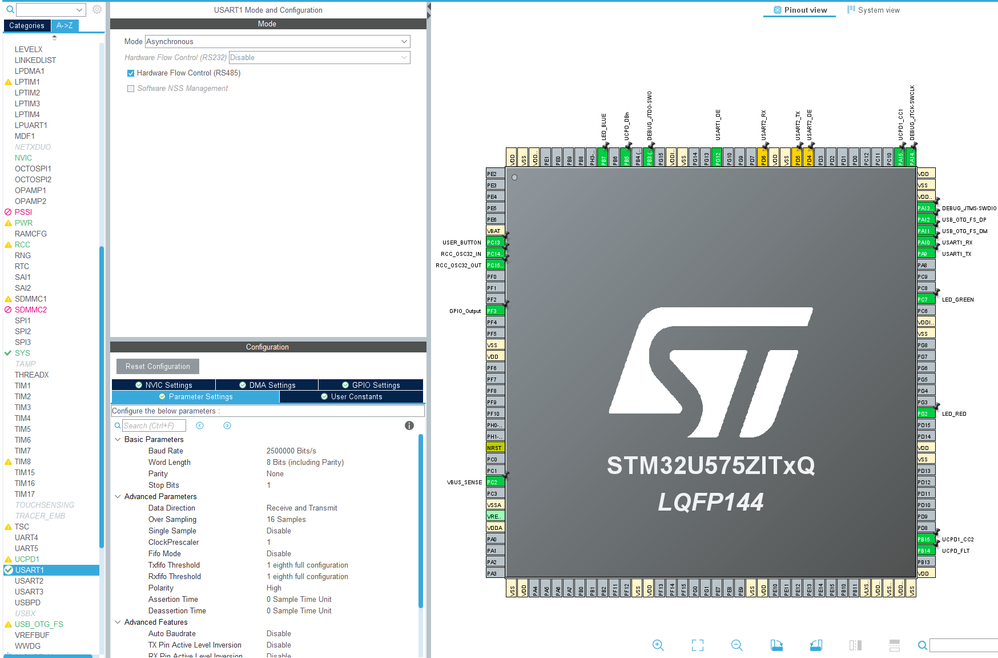998x658 pixels.
Task: Click the PC13 USER_BUTTON pin
Action: (x=495, y=242)
